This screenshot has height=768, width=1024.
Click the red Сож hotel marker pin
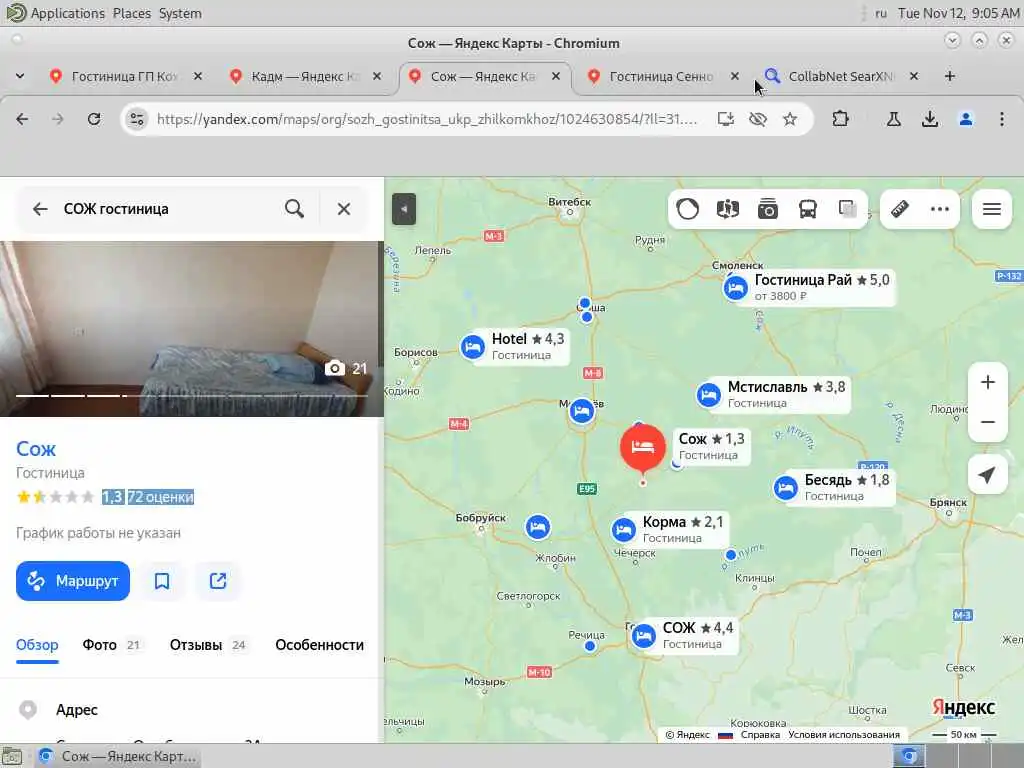pyautogui.click(x=643, y=448)
